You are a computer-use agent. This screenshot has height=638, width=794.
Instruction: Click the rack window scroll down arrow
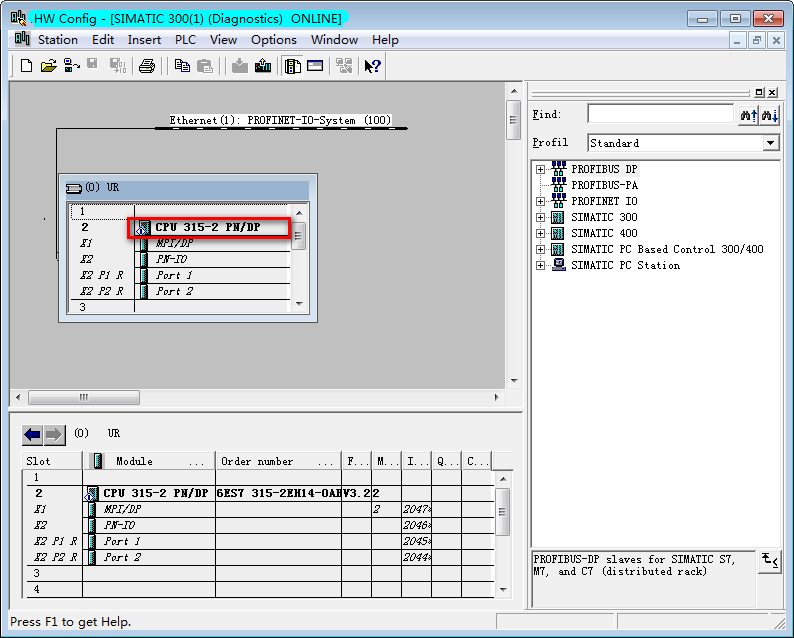(x=299, y=304)
